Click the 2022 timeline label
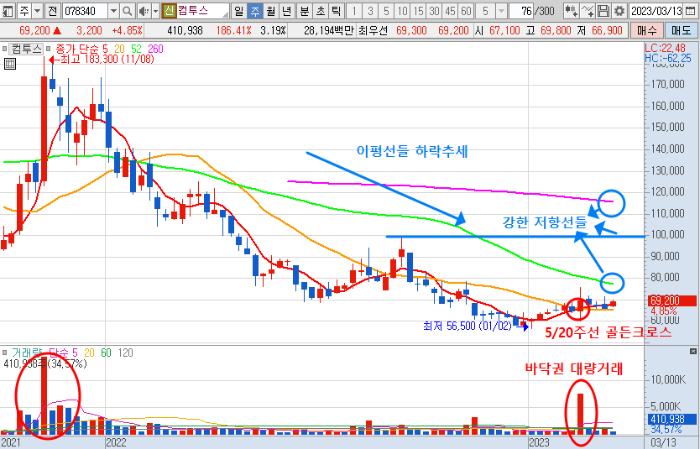This screenshot has height=449, width=700. click(x=116, y=443)
